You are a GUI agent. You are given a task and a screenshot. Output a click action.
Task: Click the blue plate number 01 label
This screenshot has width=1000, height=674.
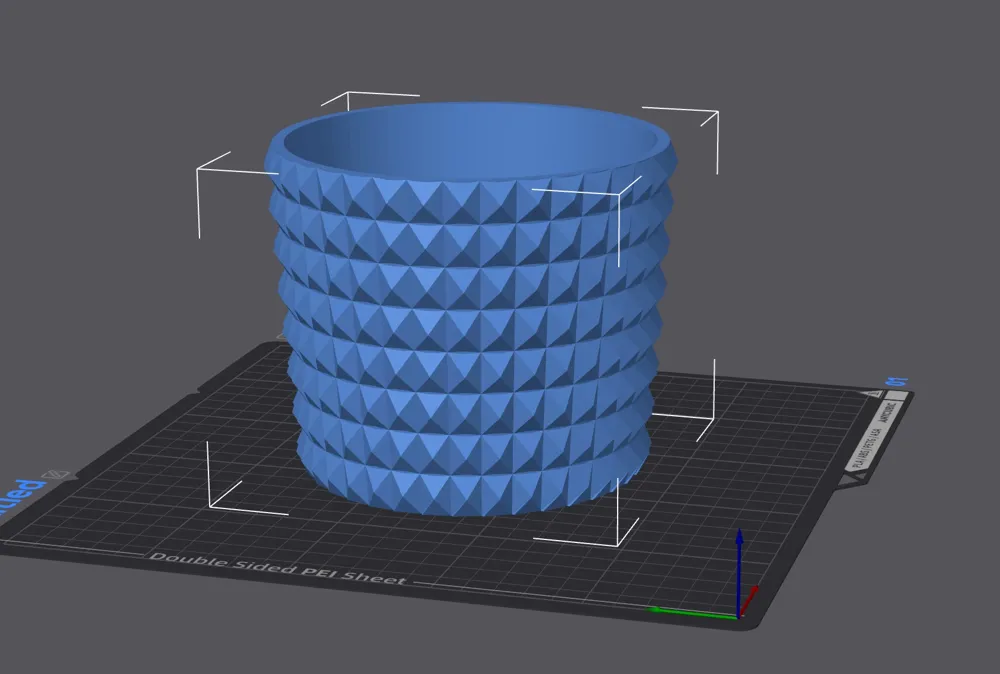897,381
